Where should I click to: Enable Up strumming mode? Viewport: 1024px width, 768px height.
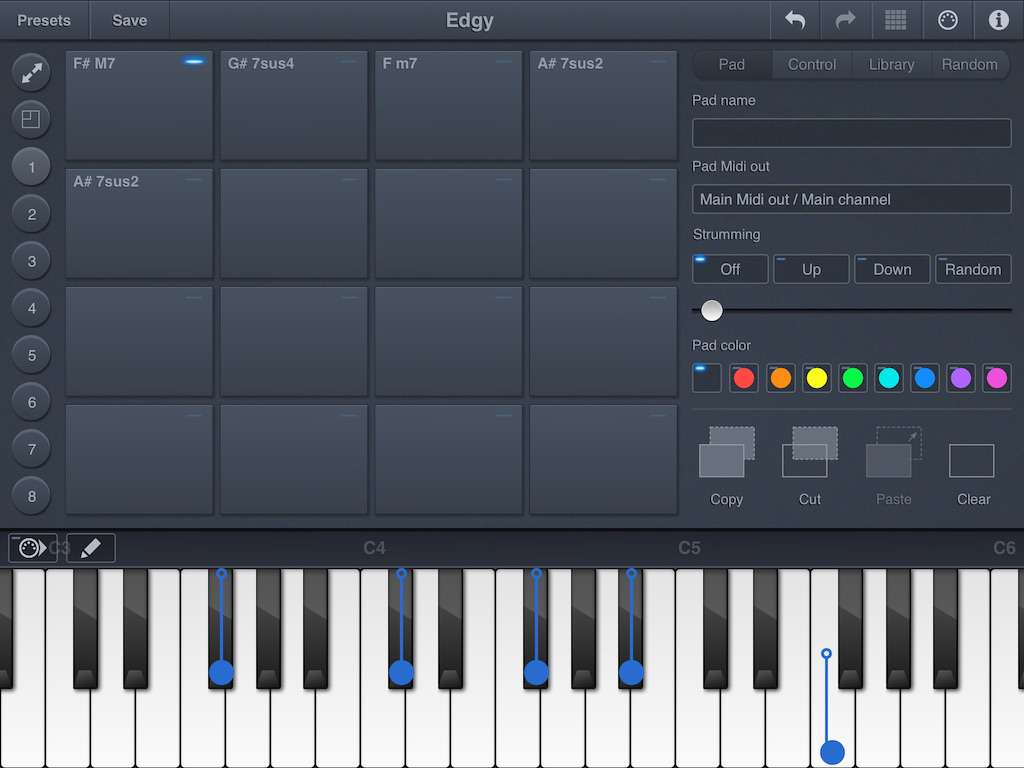click(811, 268)
